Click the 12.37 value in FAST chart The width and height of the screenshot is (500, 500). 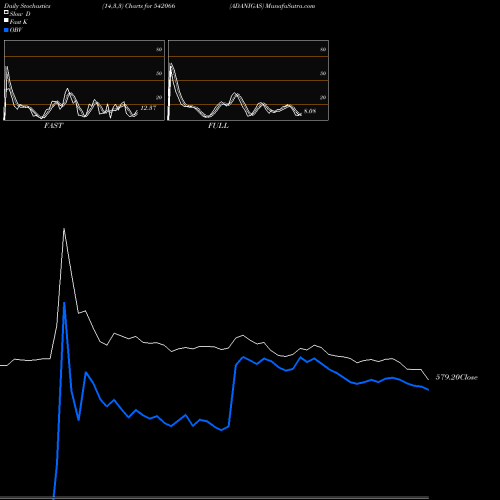(x=148, y=108)
